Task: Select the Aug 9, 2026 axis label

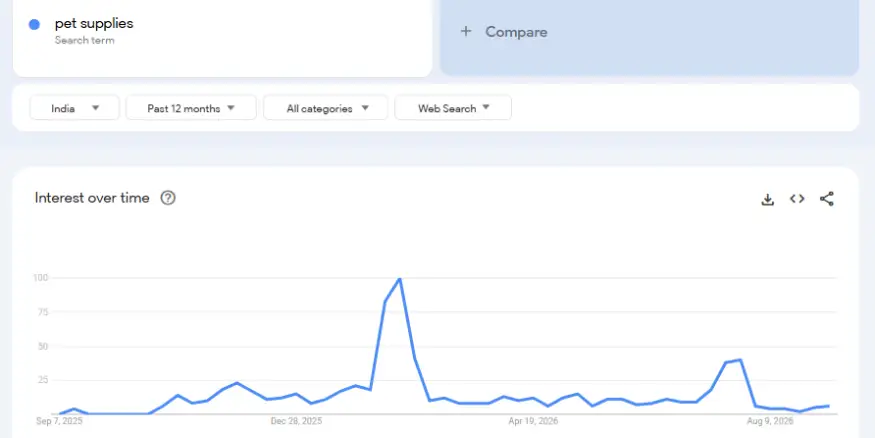Action: tap(770, 421)
